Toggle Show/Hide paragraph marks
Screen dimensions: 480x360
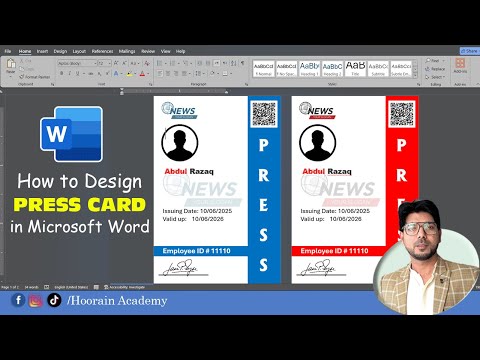[x=243, y=63]
